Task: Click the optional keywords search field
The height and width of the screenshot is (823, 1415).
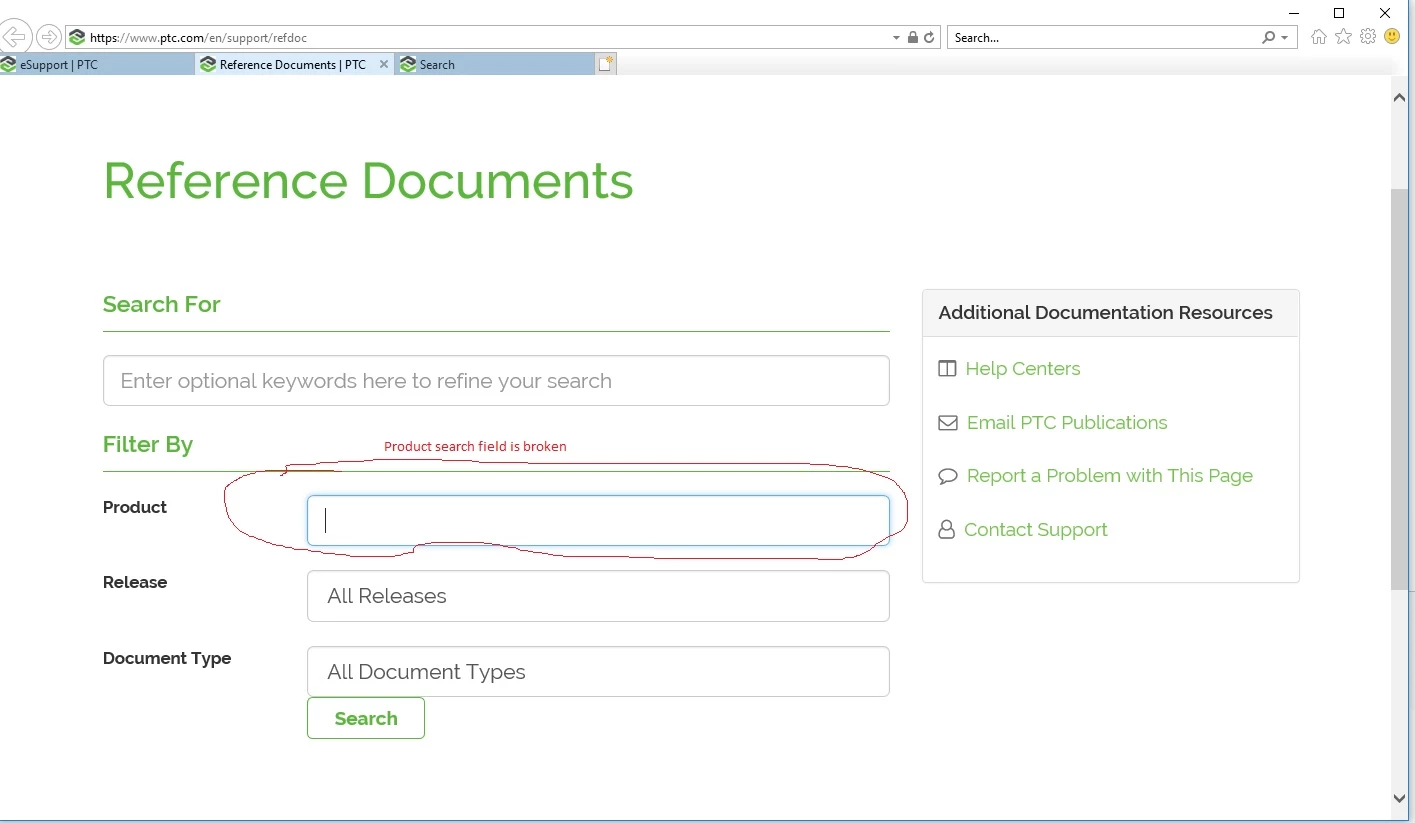Action: [x=496, y=380]
